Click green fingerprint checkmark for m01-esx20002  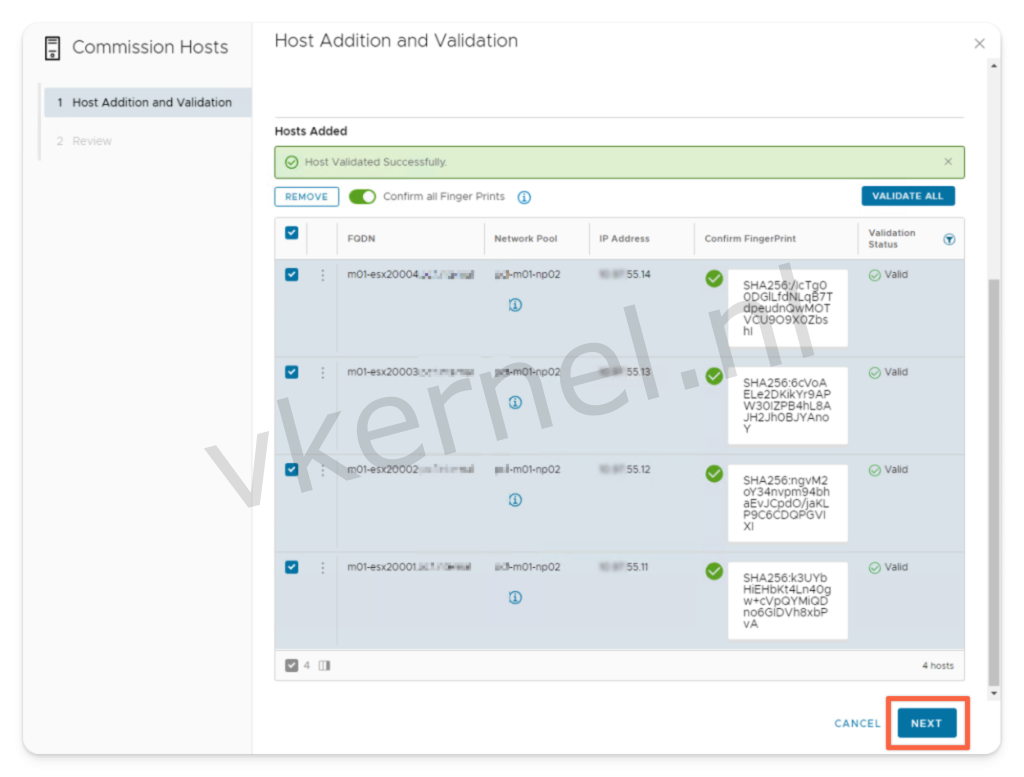[x=714, y=473]
